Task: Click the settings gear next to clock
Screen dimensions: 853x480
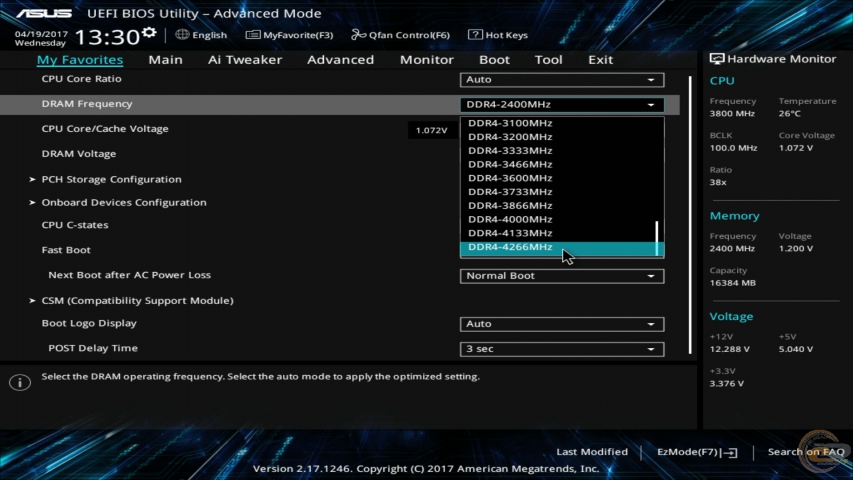Action: (x=149, y=32)
